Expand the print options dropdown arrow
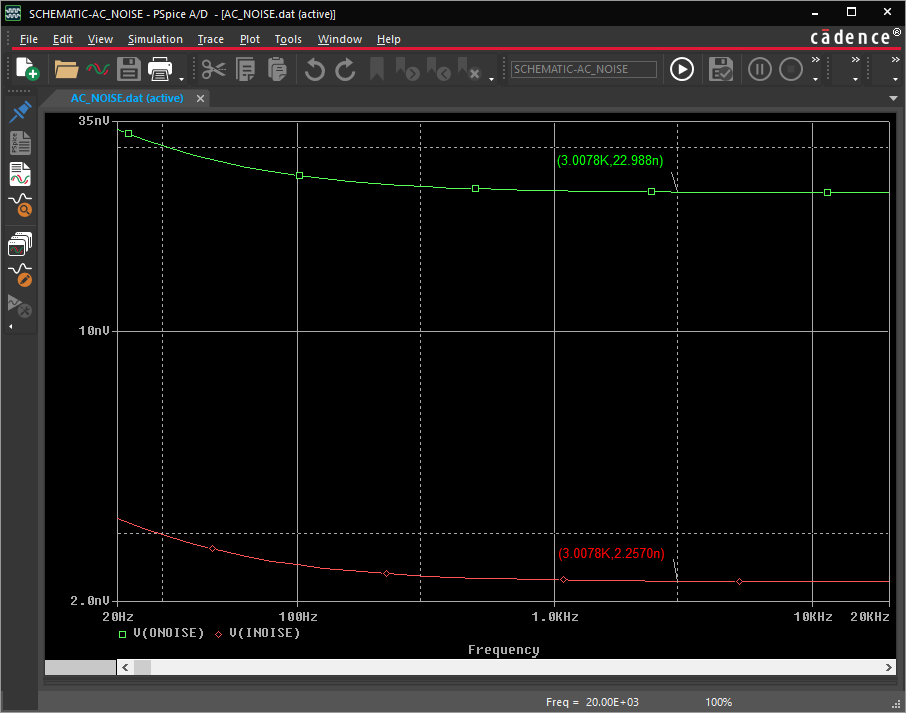 click(x=181, y=77)
